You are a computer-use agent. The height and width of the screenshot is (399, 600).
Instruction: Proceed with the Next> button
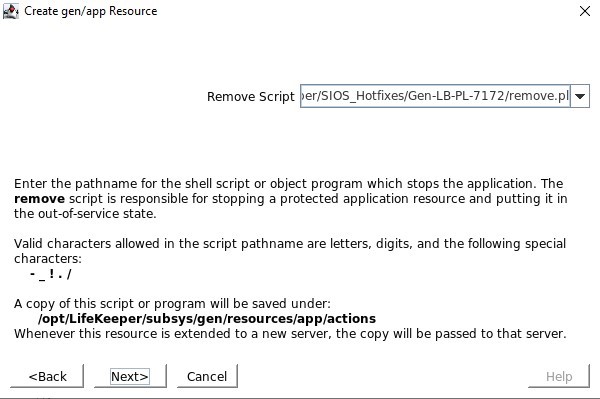tap(130, 376)
